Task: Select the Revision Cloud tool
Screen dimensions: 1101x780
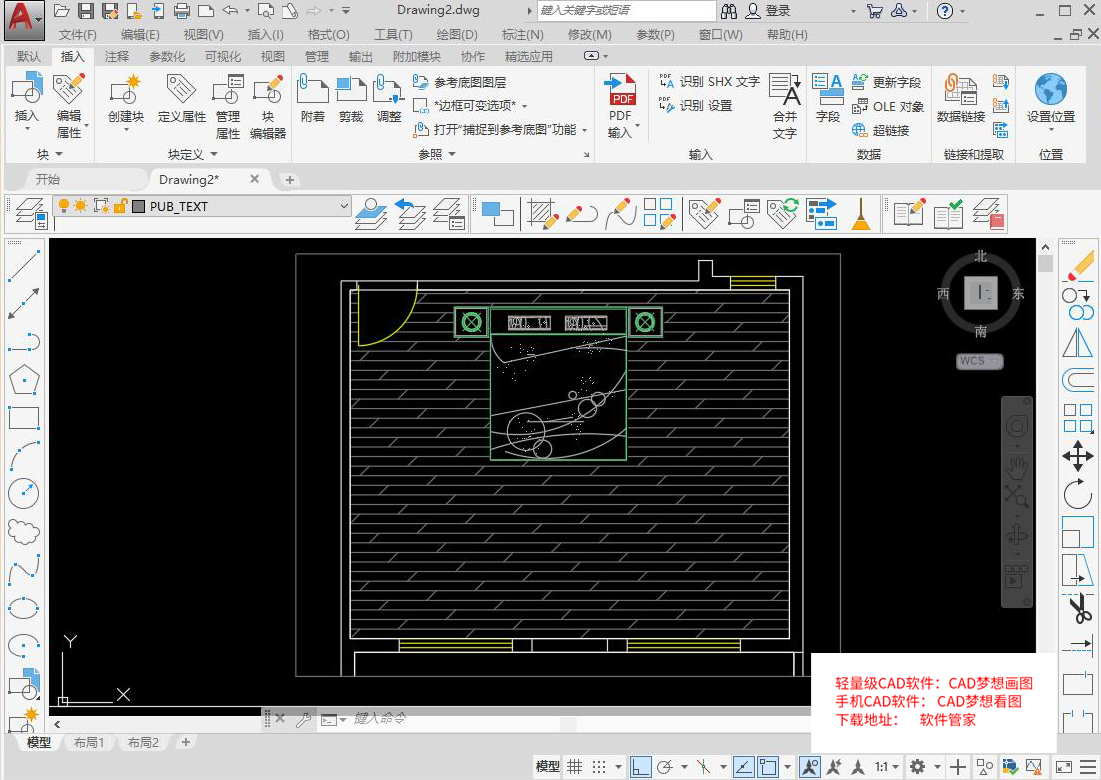Action: pyautogui.click(x=24, y=531)
